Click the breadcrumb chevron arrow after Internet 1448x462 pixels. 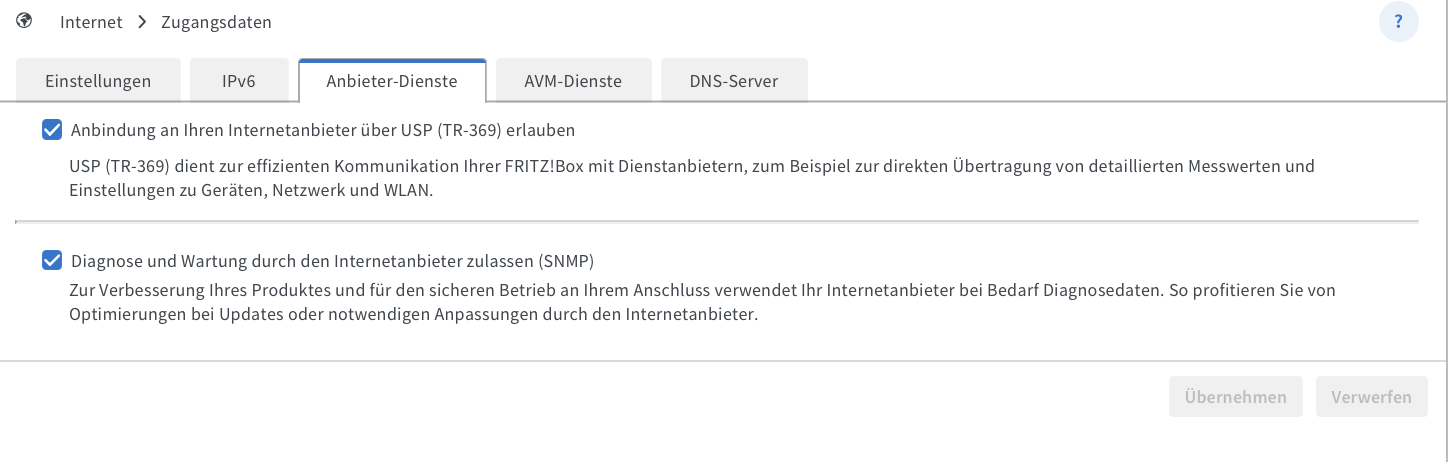142,21
